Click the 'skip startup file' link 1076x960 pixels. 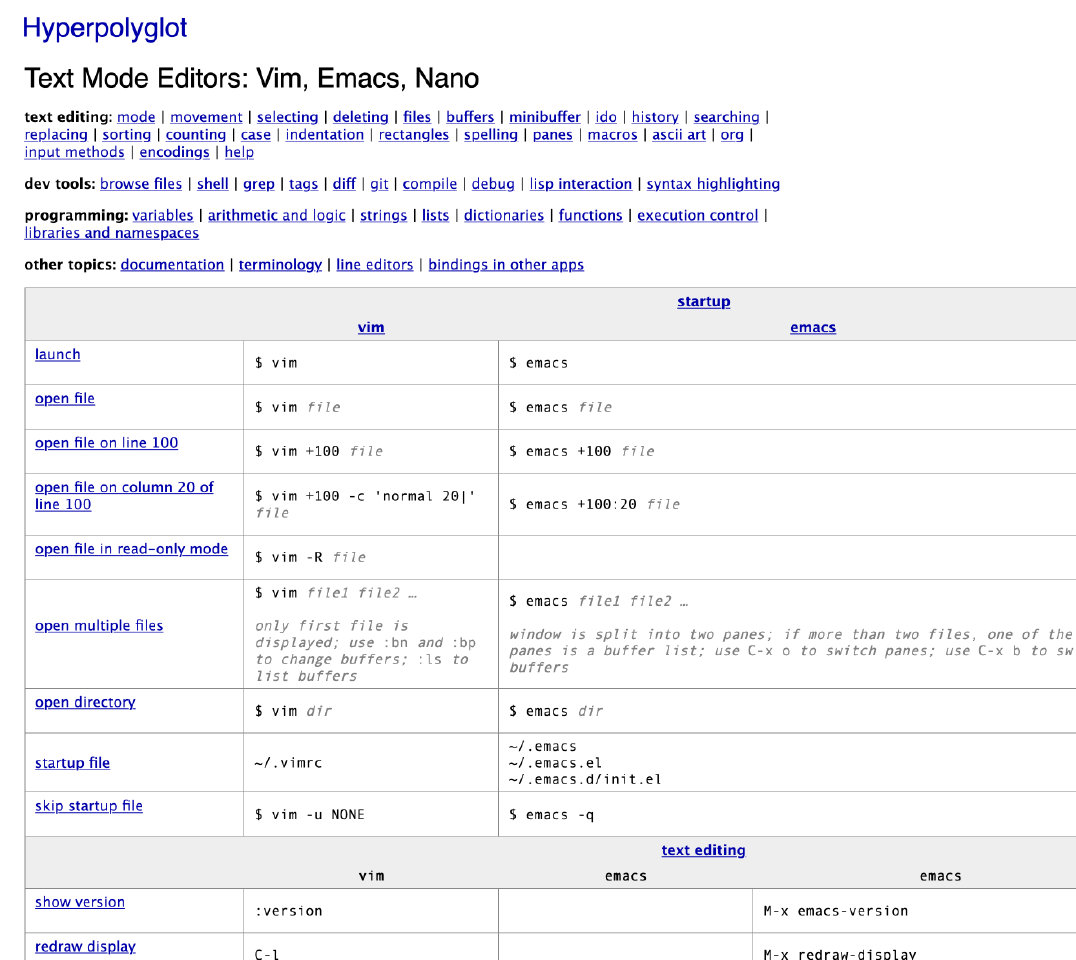tap(89, 806)
